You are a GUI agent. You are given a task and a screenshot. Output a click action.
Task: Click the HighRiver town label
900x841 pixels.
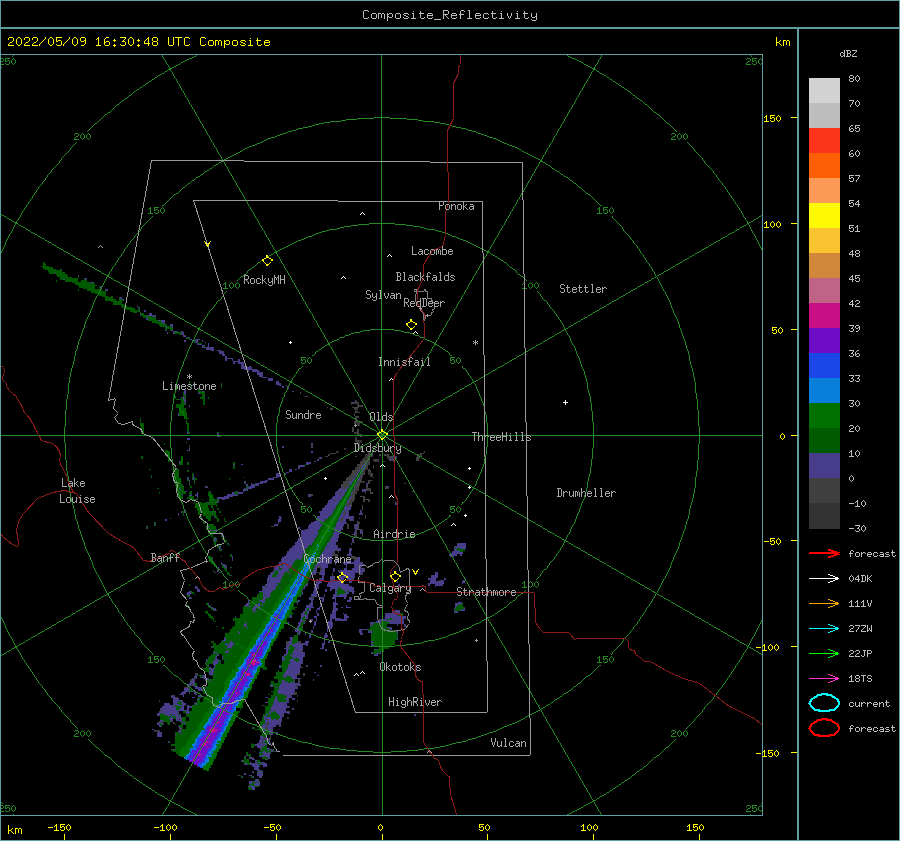[x=415, y=702]
